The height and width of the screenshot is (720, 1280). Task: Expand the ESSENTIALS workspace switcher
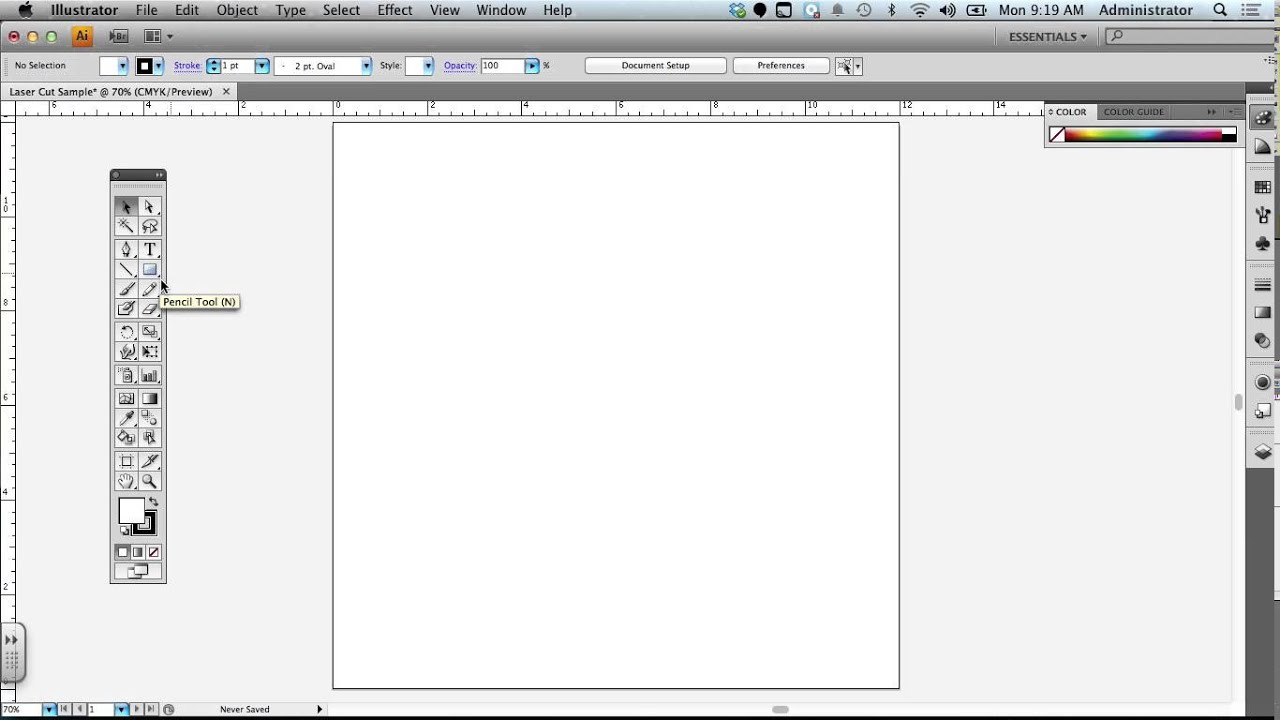pos(1047,37)
